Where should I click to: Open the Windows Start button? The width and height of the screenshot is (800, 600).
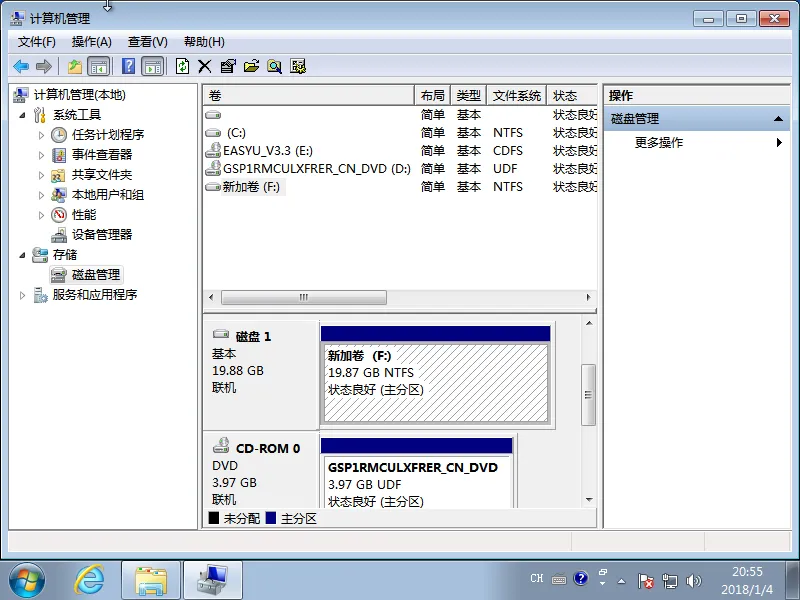[27, 581]
